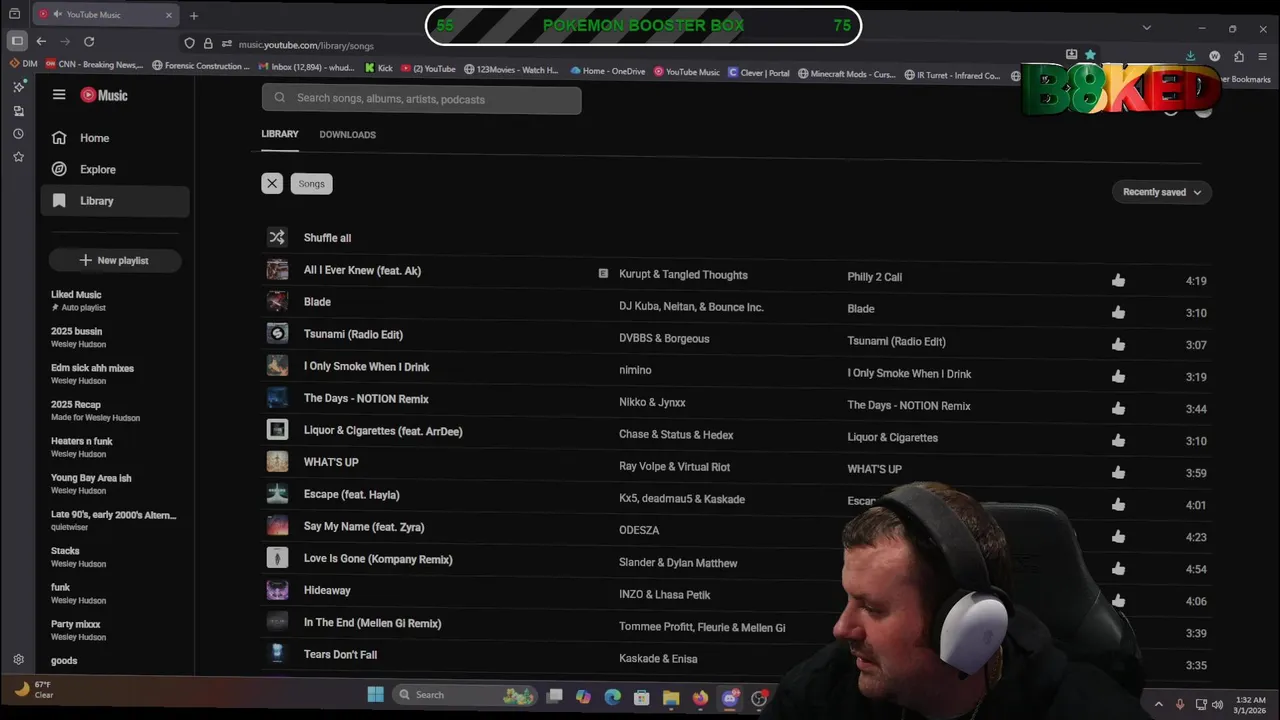Toggle the Firefox sidebar button
The height and width of the screenshot is (720, 1280).
coord(17,41)
